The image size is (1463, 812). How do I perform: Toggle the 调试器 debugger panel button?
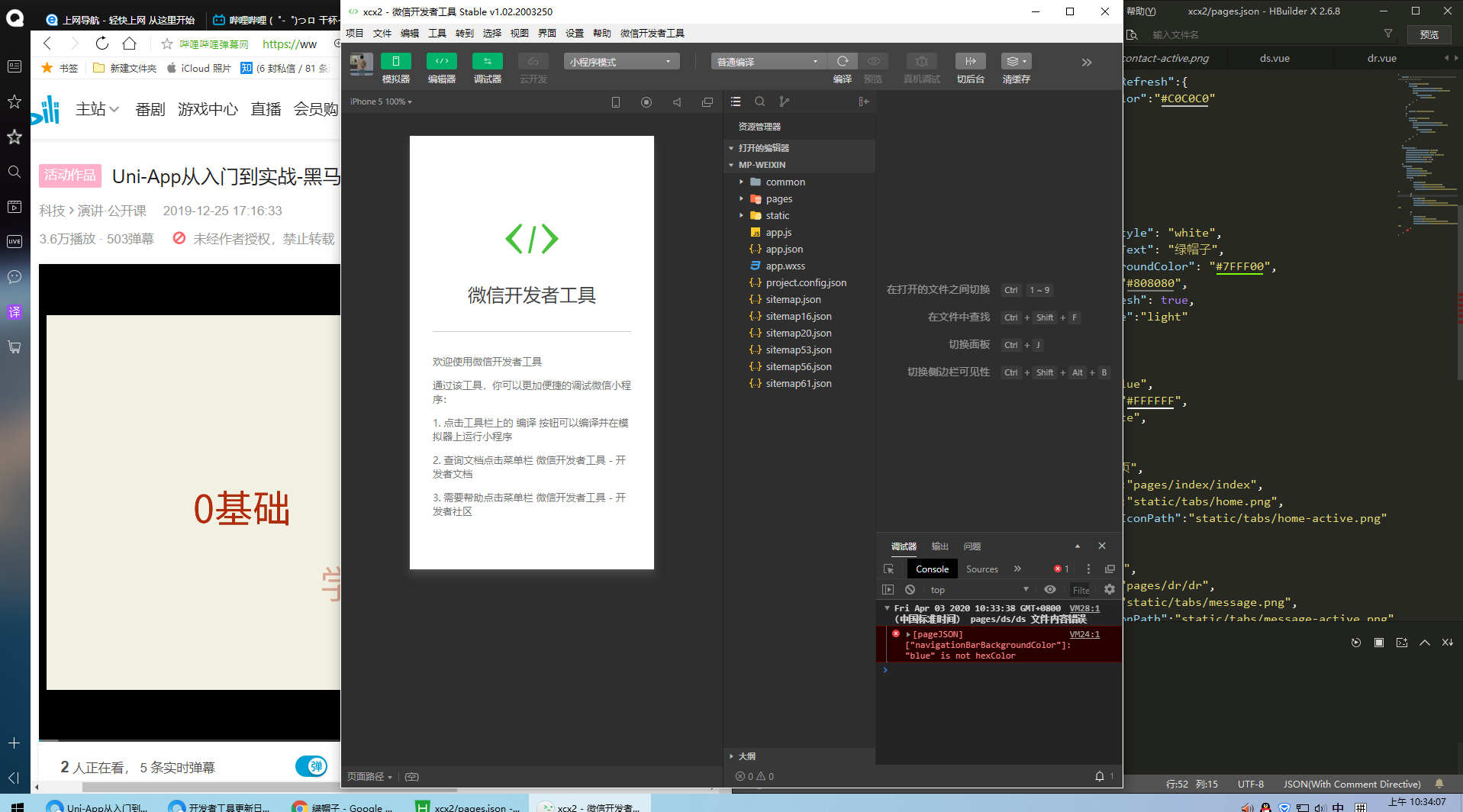[x=488, y=61]
